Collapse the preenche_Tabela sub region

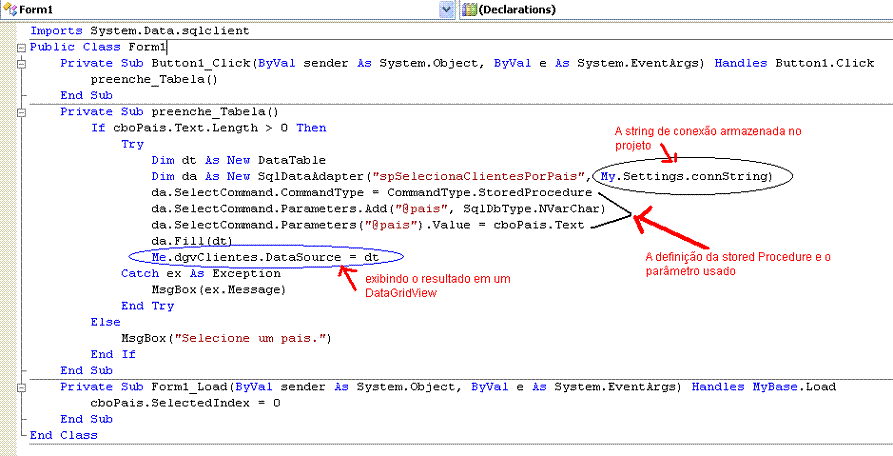pos(22,112)
